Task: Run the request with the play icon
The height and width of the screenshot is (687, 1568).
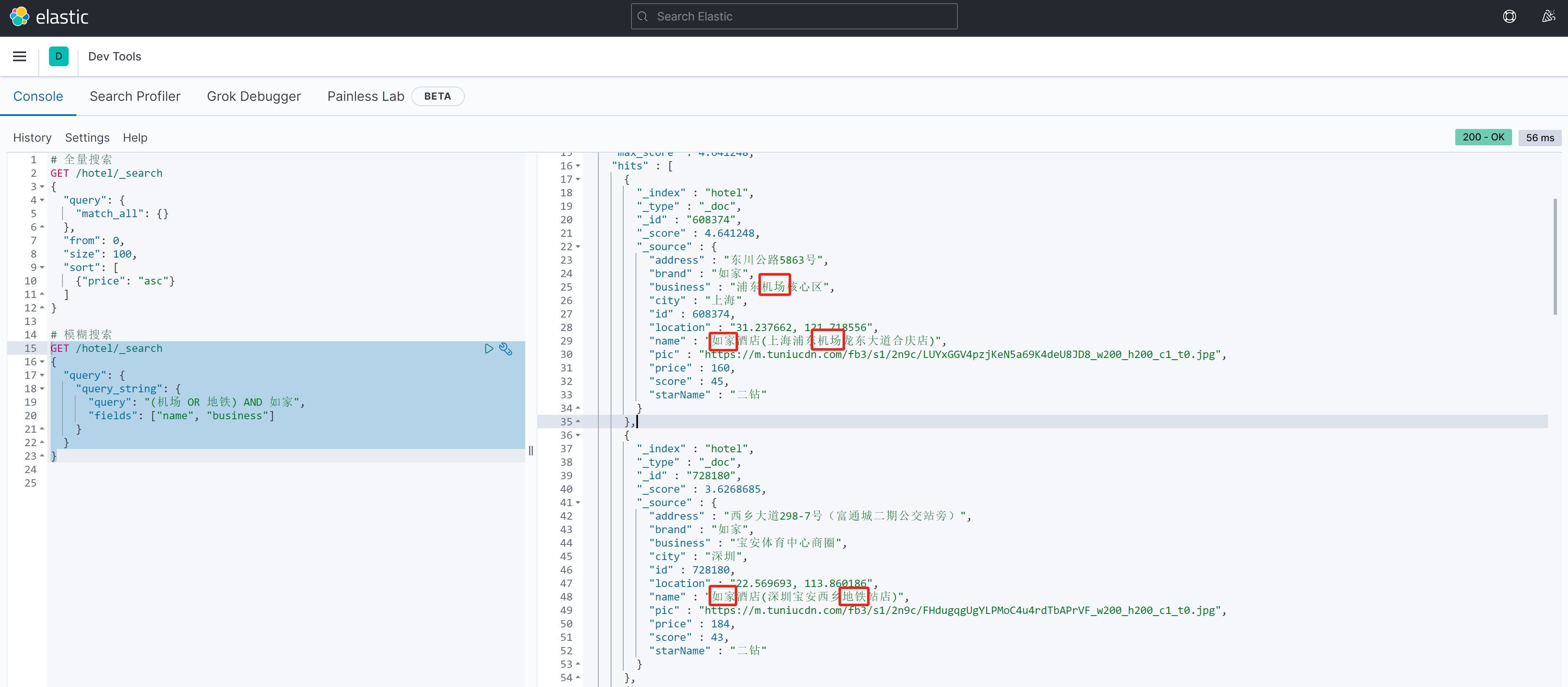Action: [x=489, y=349]
